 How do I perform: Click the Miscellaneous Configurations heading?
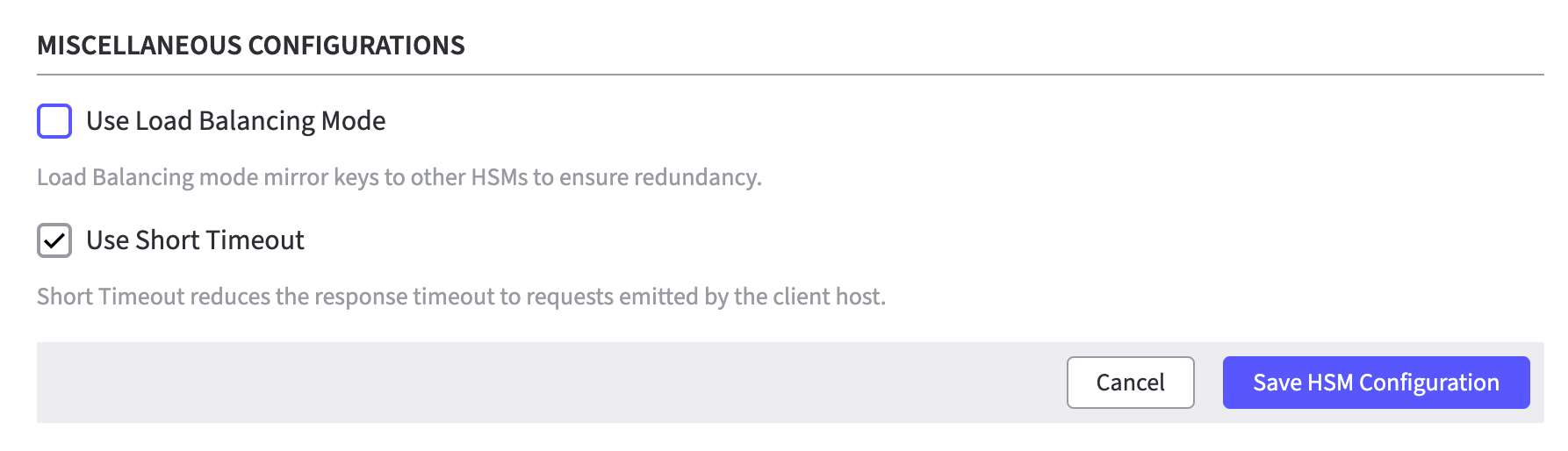click(x=251, y=46)
